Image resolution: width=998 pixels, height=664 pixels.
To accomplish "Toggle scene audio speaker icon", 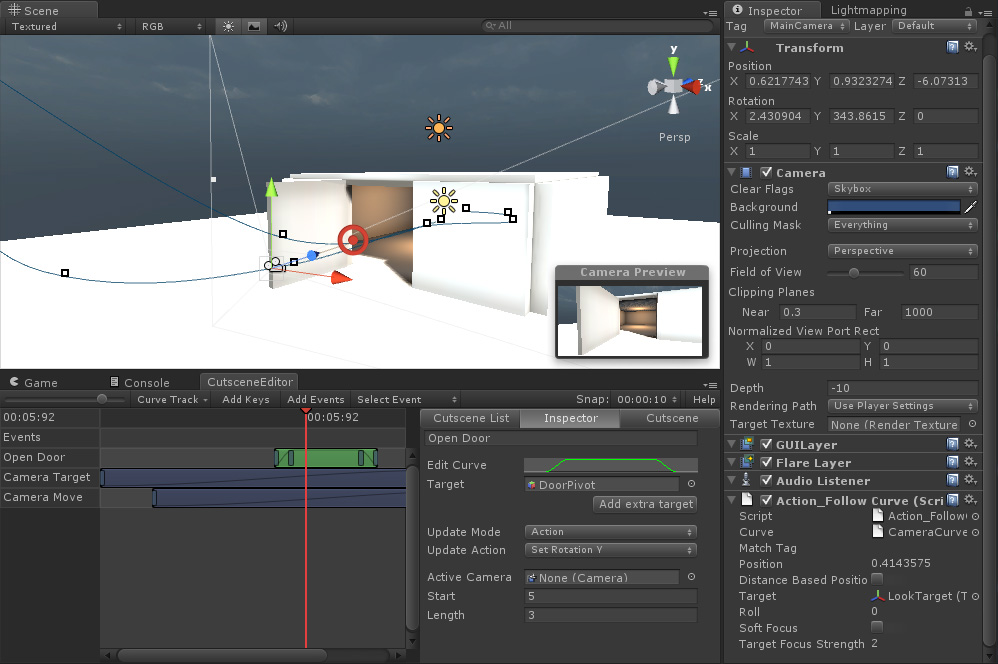I will [x=280, y=26].
